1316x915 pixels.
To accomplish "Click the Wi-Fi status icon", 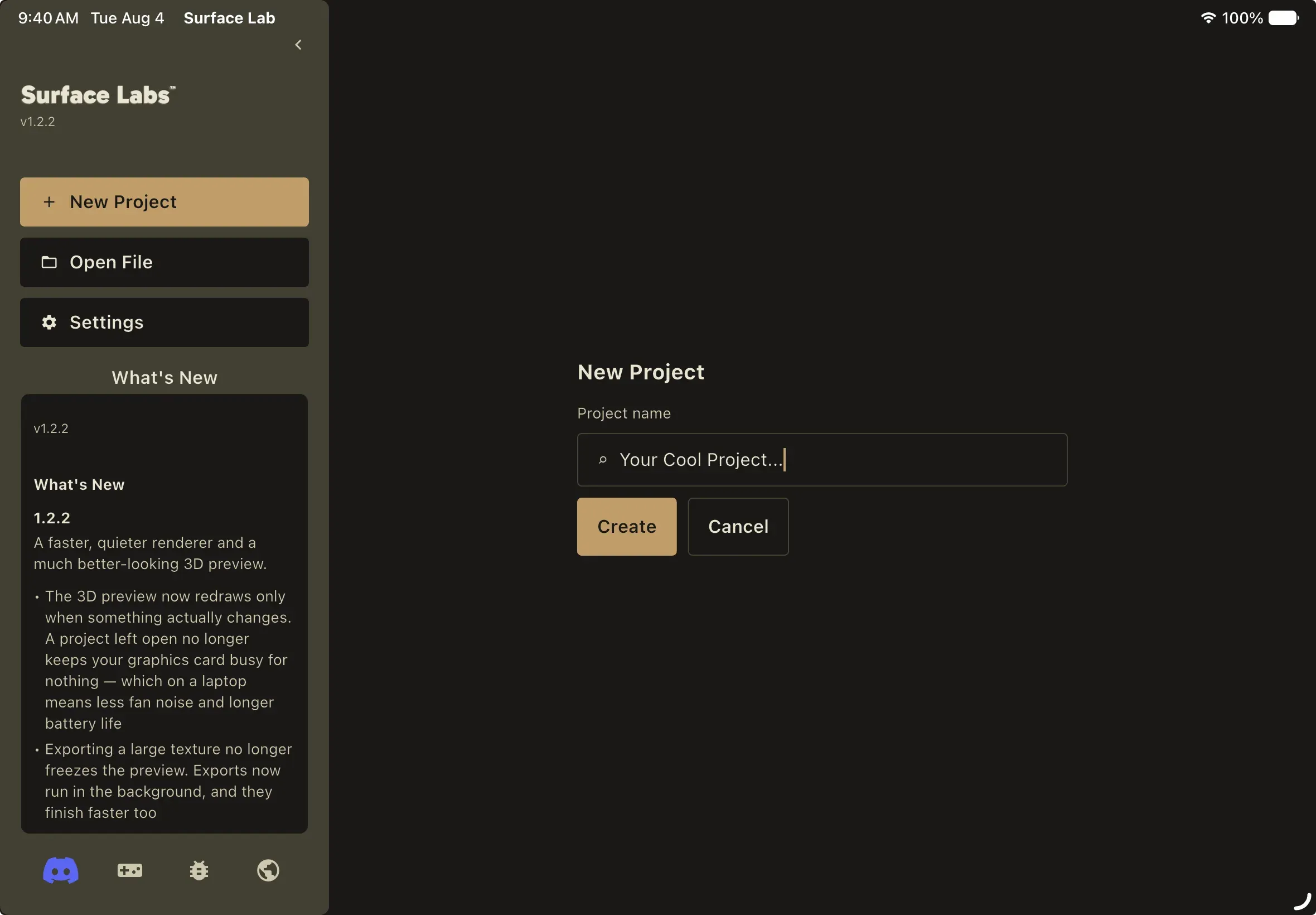I will [1208, 18].
